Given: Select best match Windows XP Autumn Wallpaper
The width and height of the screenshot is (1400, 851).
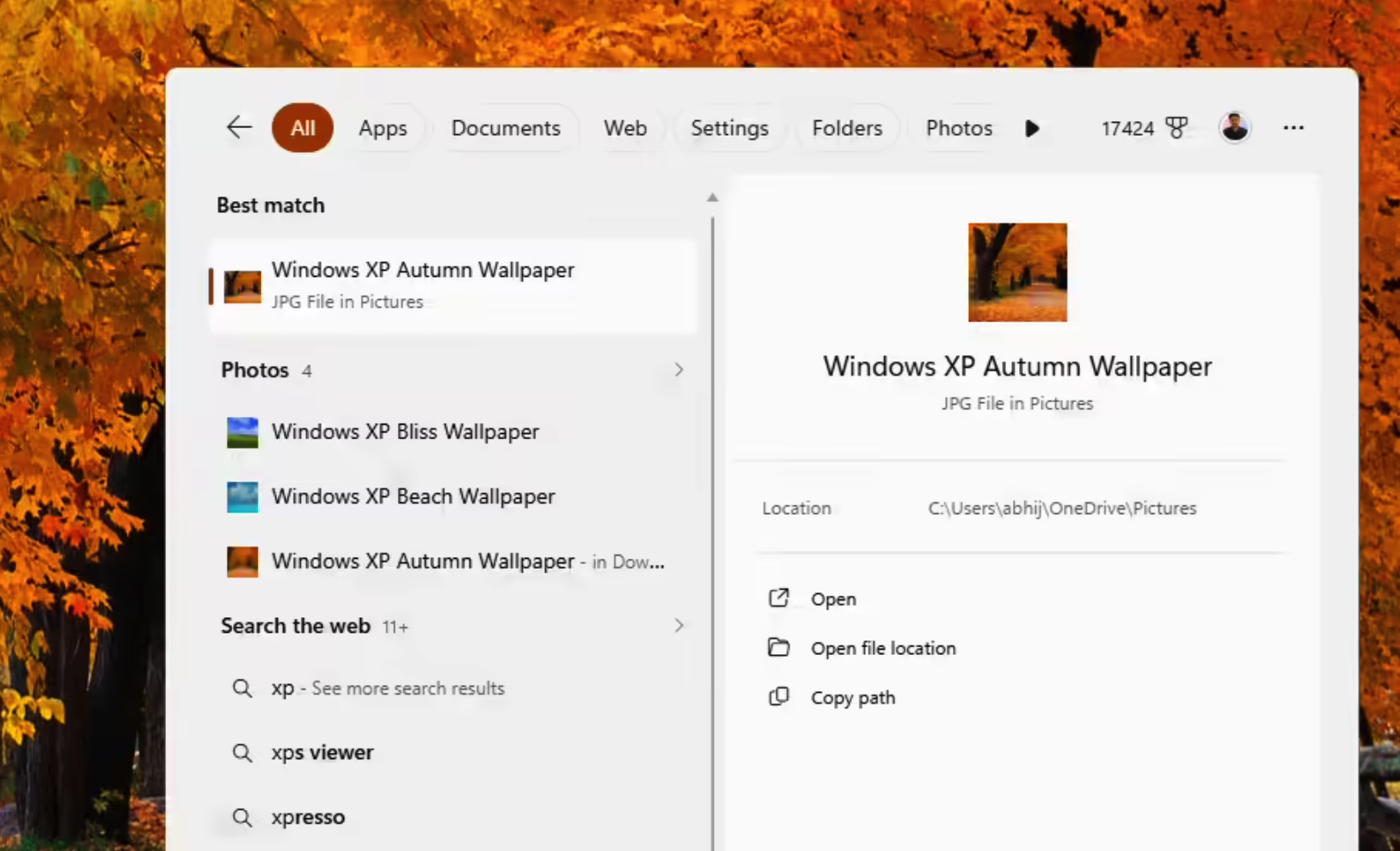Looking at the screenshot, I should [x=452, y=285].
